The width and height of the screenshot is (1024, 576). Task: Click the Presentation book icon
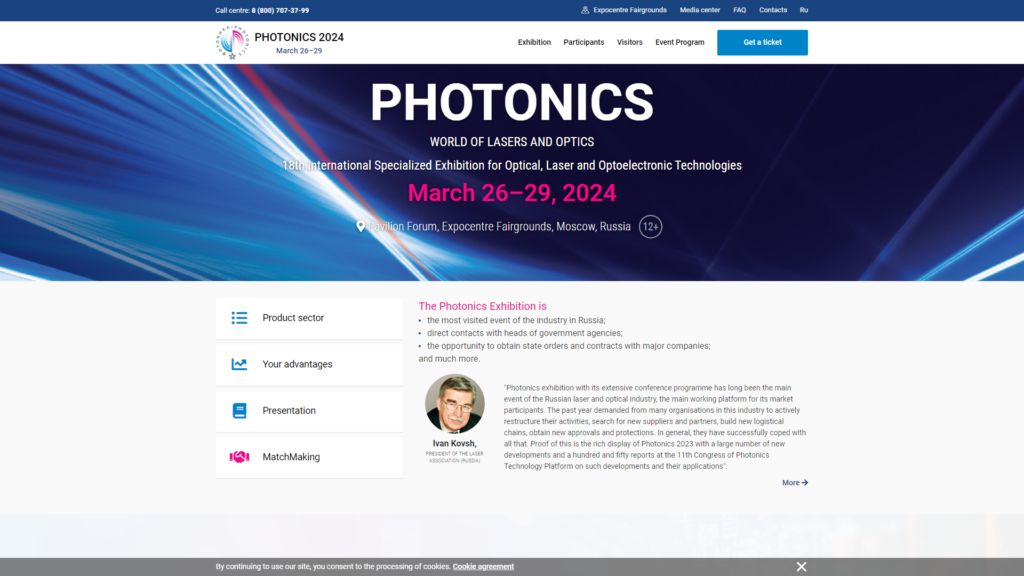point(239,411)
